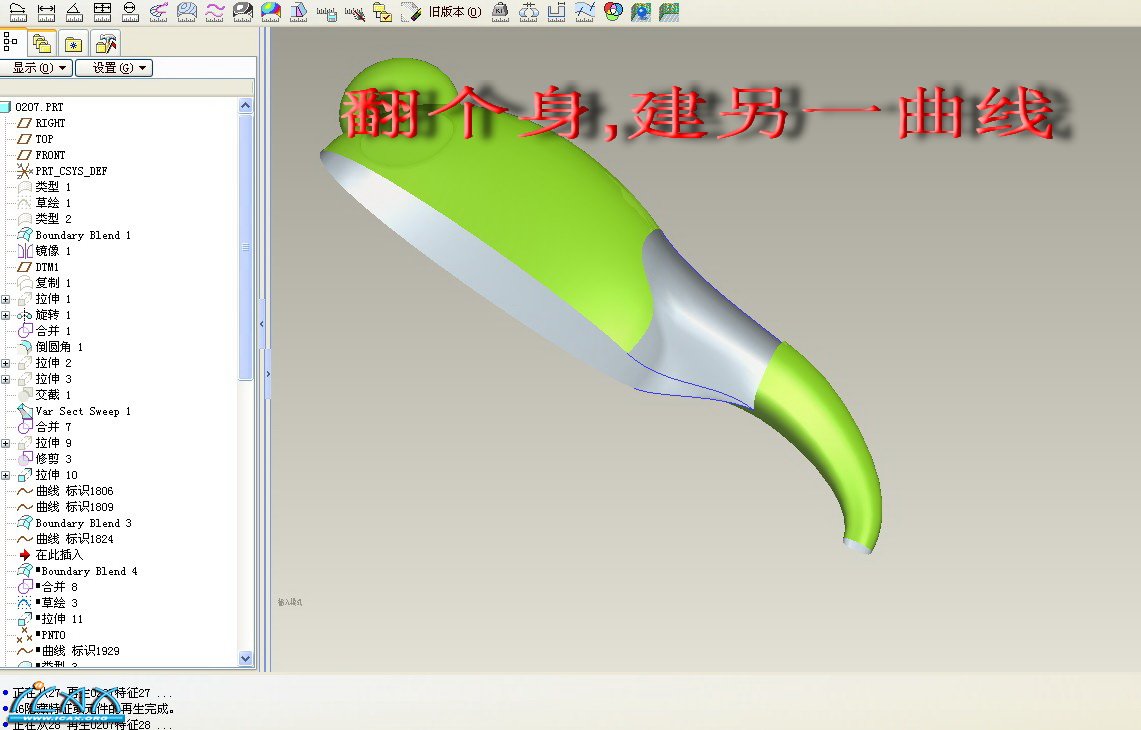Click the tri-color circles analysis icon

(613, 12)
